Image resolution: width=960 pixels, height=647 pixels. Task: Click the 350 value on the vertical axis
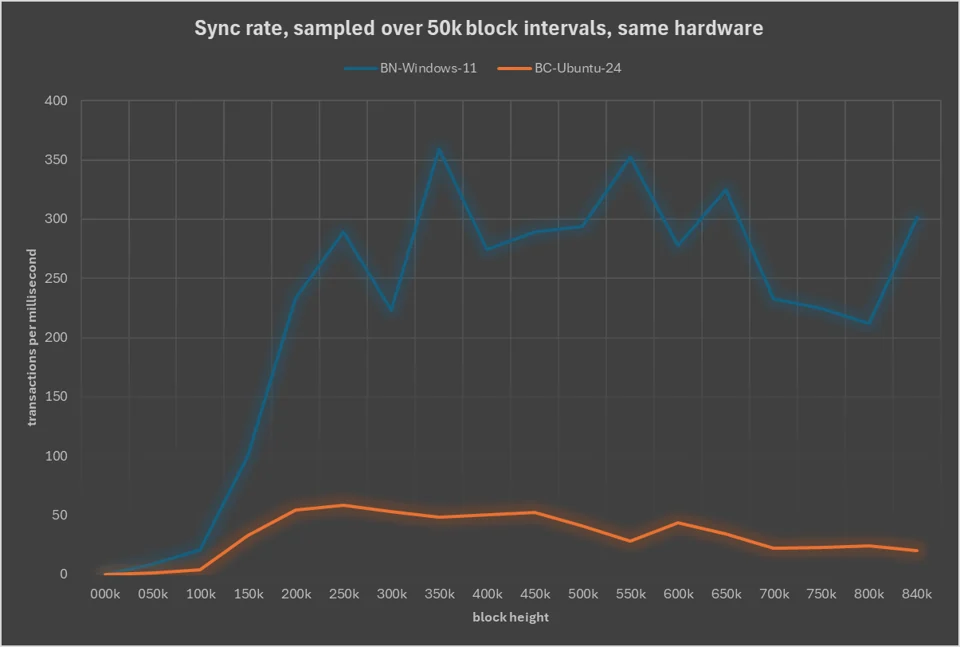tap(56, 160)
